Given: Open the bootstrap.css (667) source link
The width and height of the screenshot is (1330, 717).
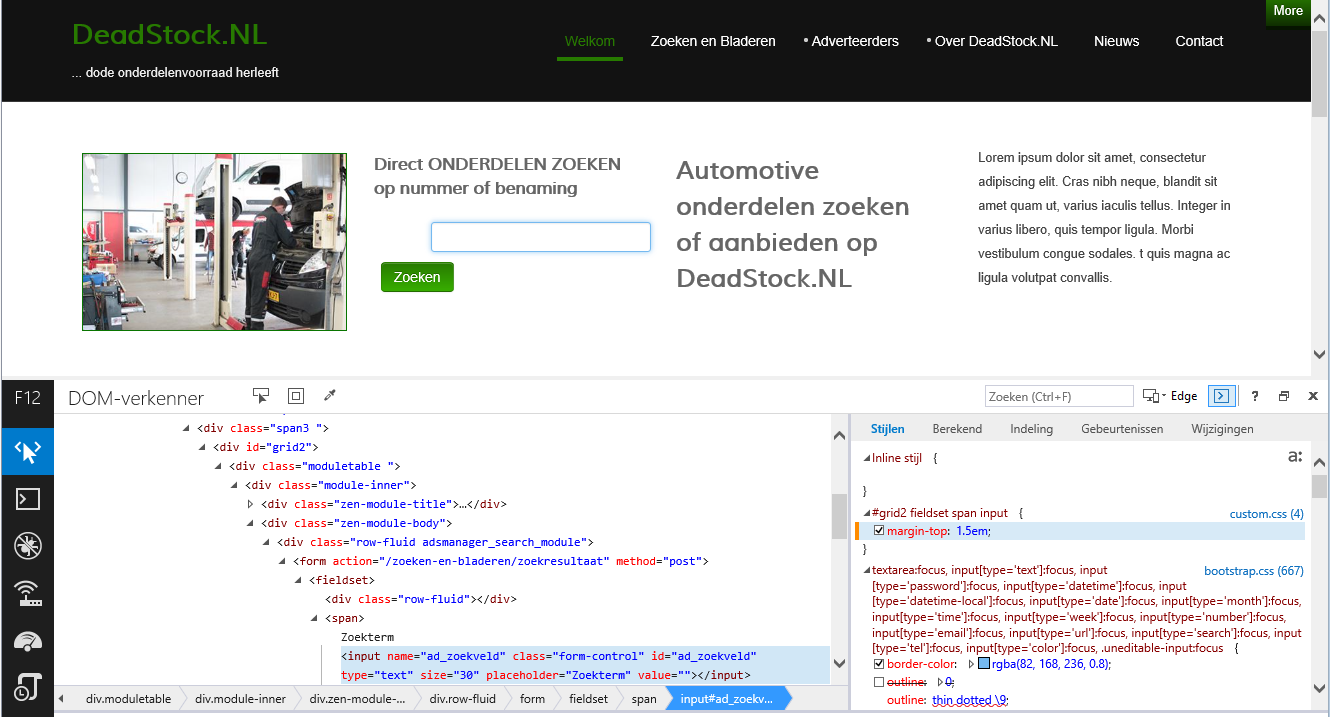Looking at the screenshot, I should (1254, 571).
